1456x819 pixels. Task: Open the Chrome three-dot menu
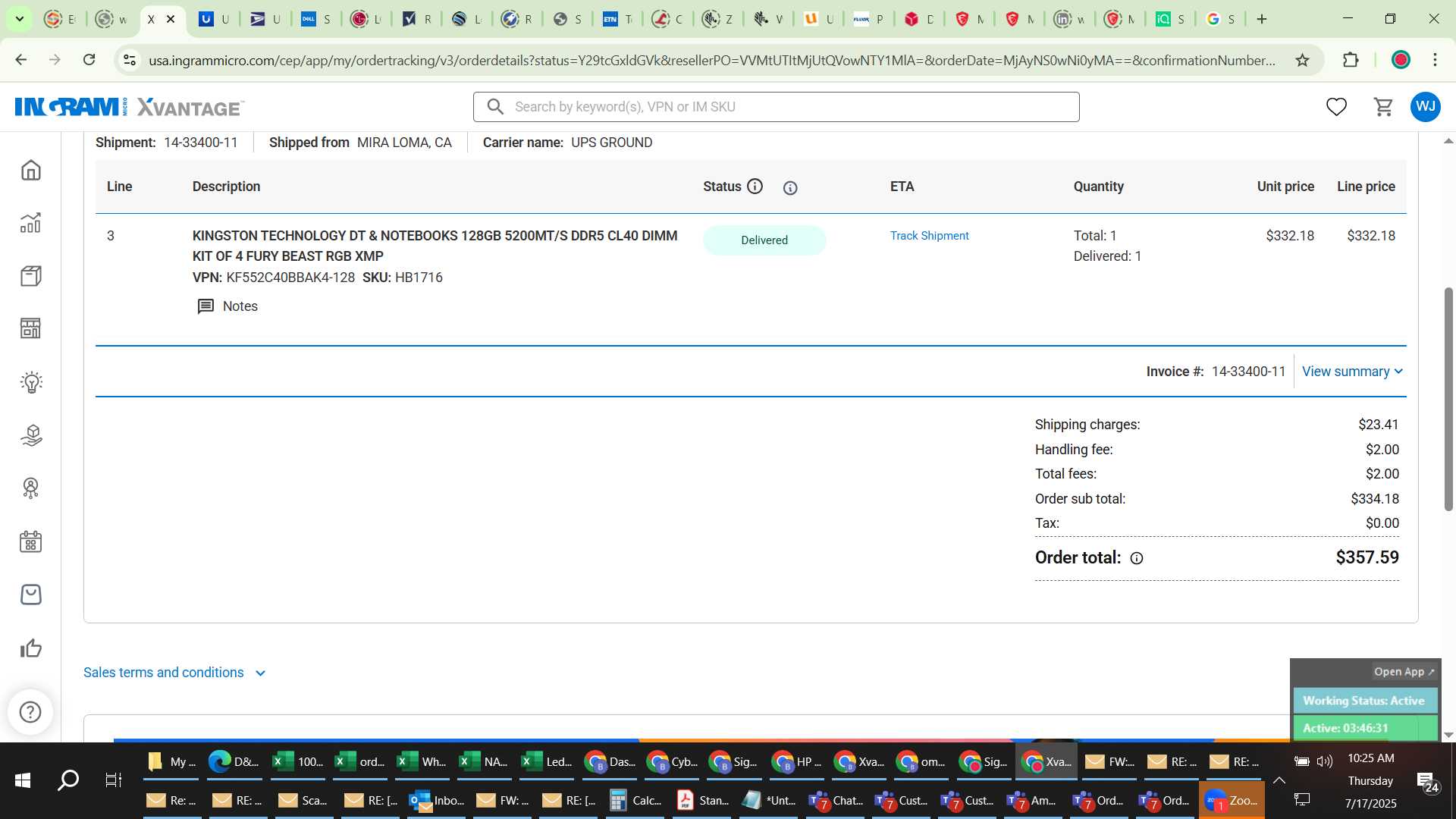pyautogui.click(x=1436, y=60)
